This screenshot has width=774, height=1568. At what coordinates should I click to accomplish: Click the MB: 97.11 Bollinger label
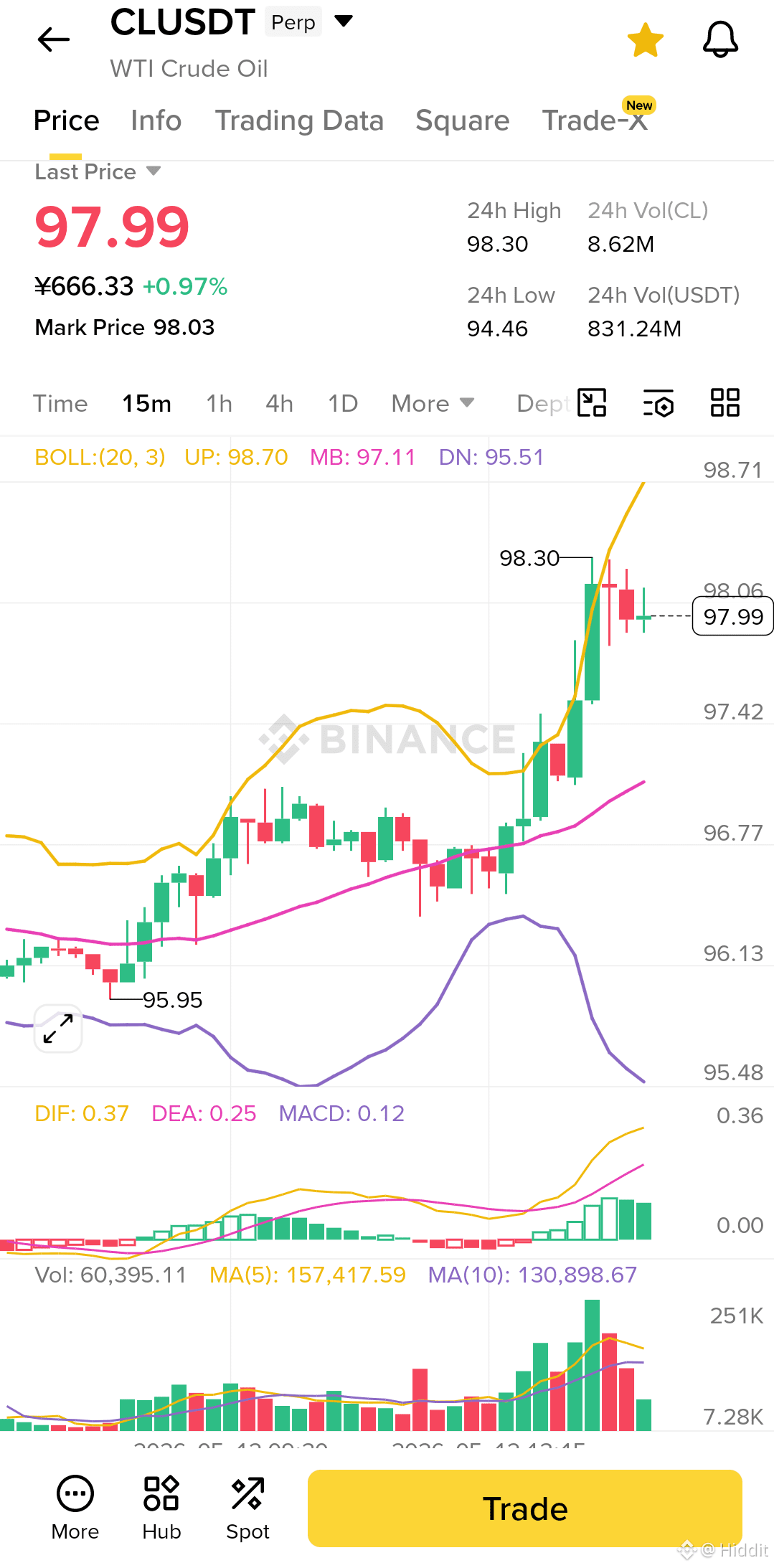point(362,457)
